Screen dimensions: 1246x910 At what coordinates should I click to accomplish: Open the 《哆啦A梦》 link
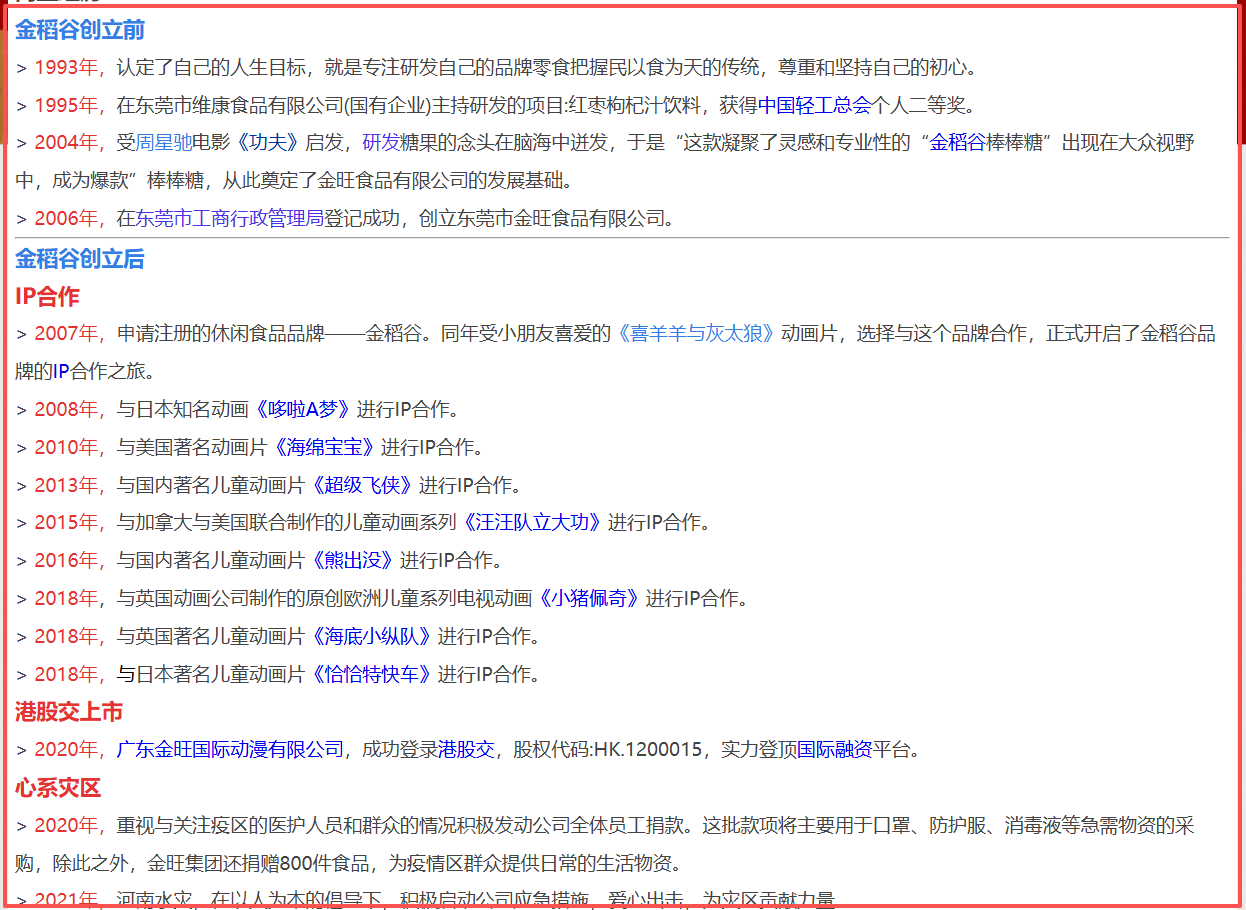pyautogui.click(x=302, y=409)
